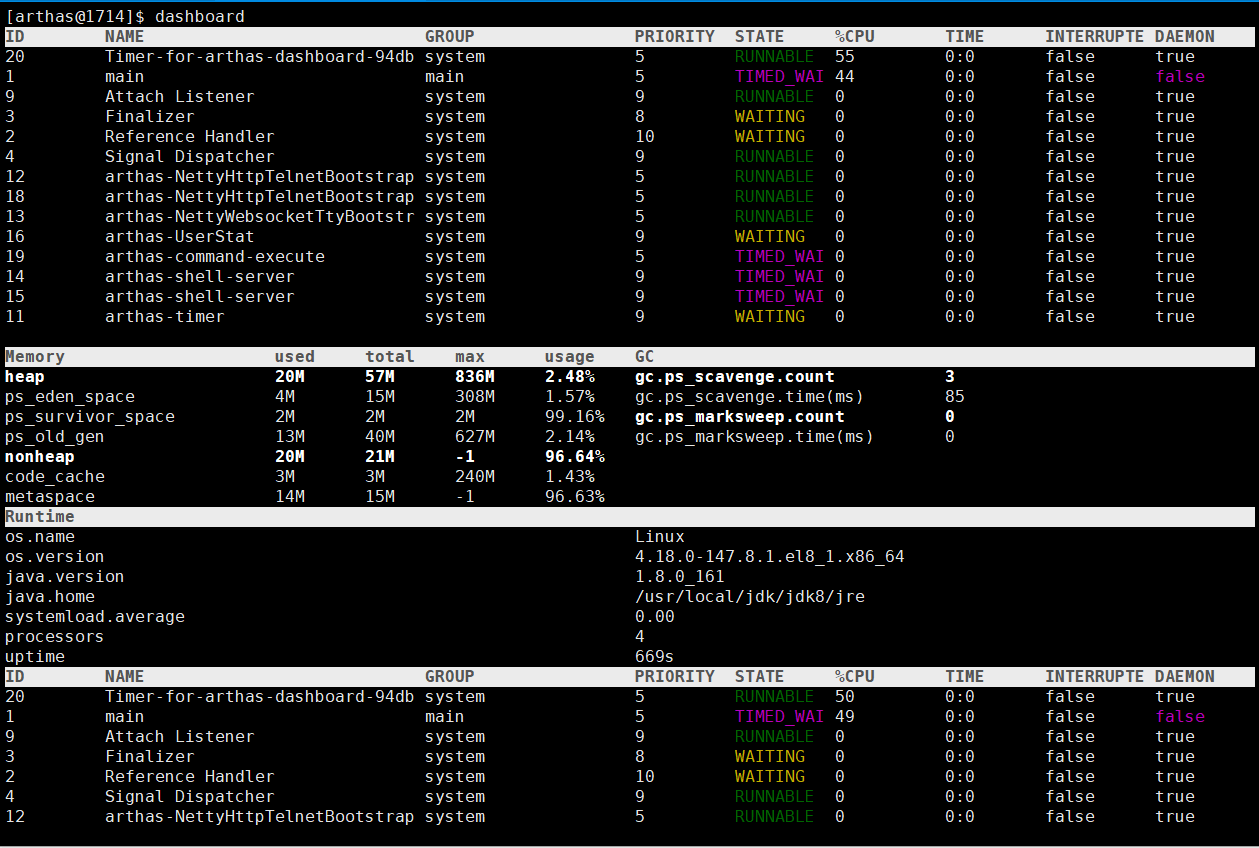The width and height of the screenshot is (1259, 848).
Task: Select the os.name key
Action: click(x=40, y=537)
